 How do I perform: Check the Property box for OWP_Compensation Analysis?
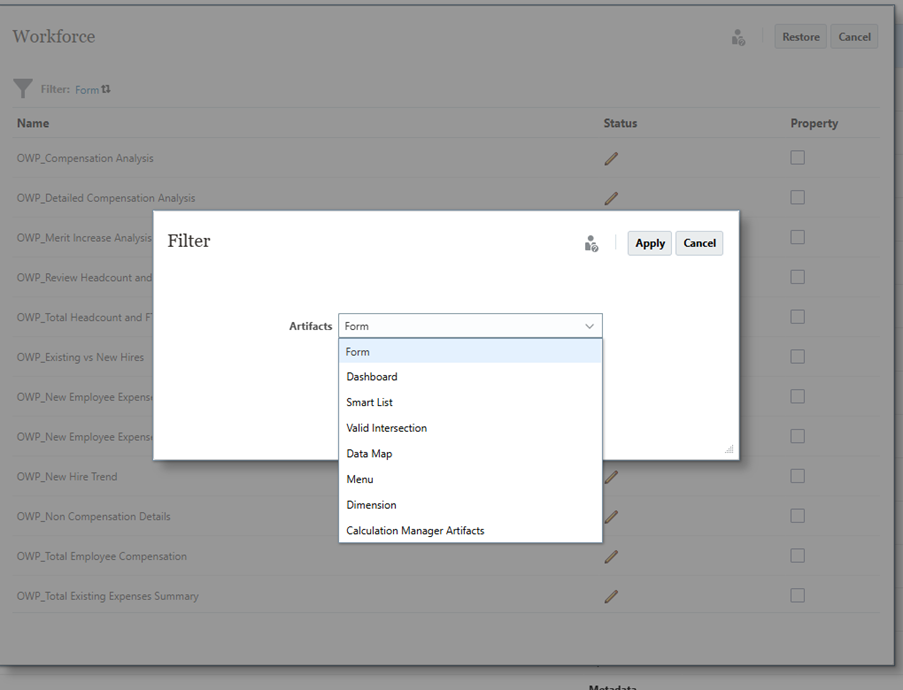tap(797, 158)
